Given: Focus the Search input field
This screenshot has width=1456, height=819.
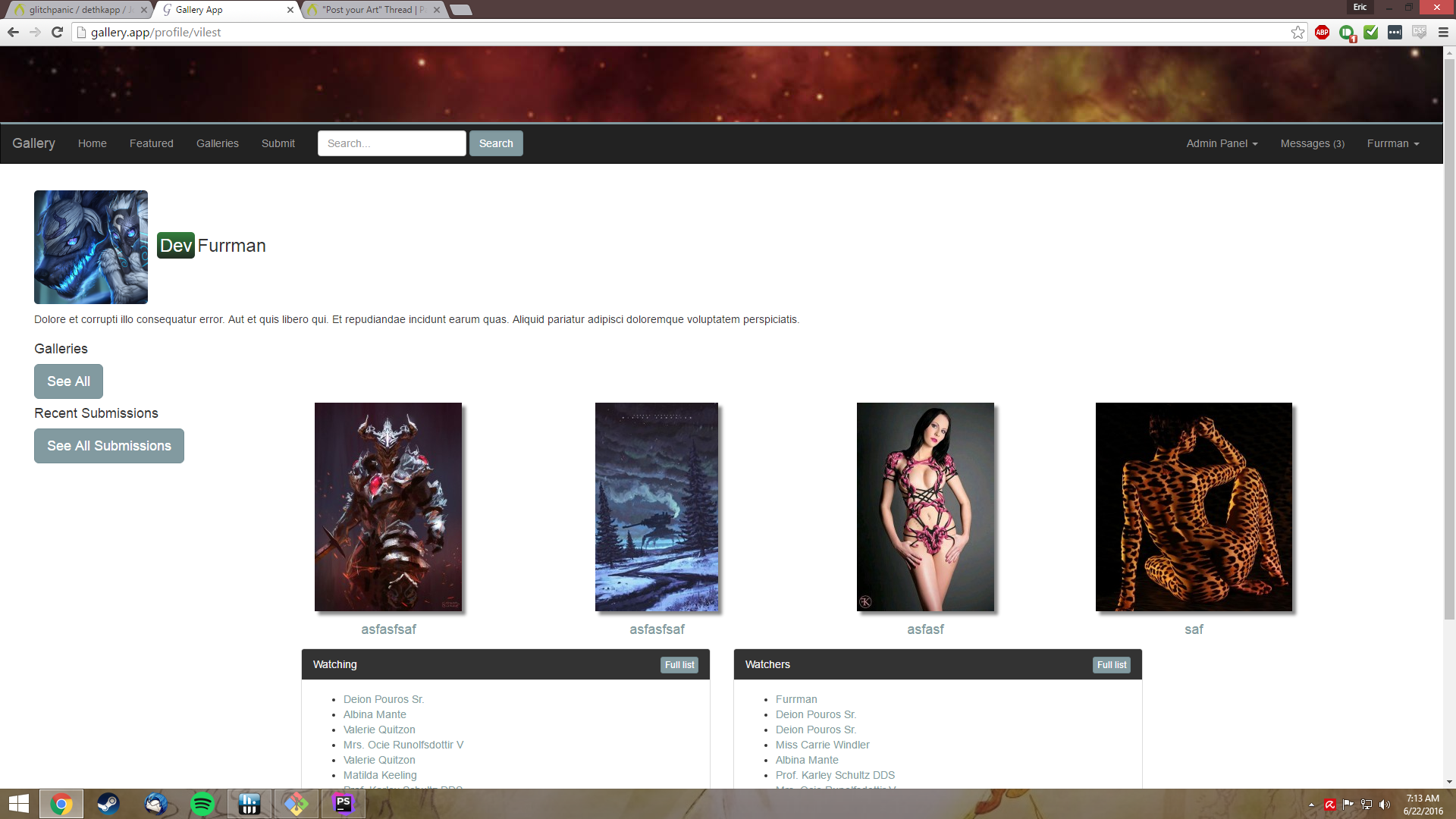Looking at the screenshot, I should tap(392, 143).
